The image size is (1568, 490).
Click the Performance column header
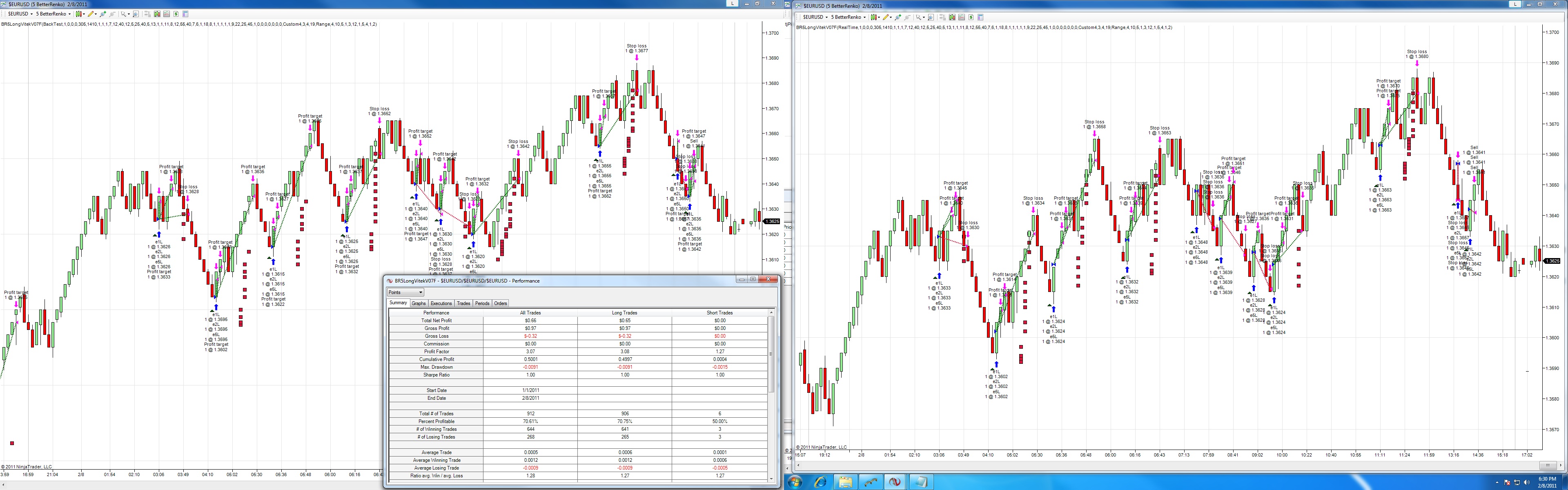(437, 313)
